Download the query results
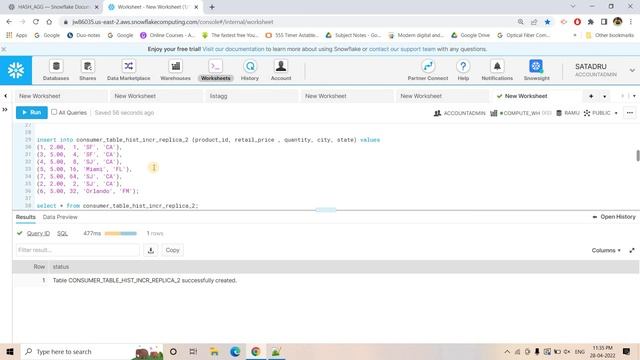640x360 pixels. click(x=151, y=250)
